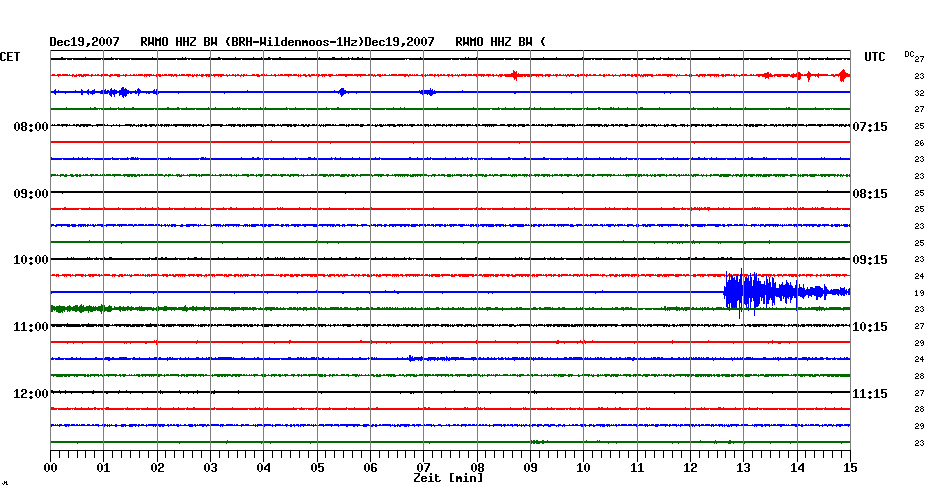Image resolution: width=930 pixels, height=494 pixels.
Task: Click minute 03 on the time axis
Action: click(x=211, y=468)
